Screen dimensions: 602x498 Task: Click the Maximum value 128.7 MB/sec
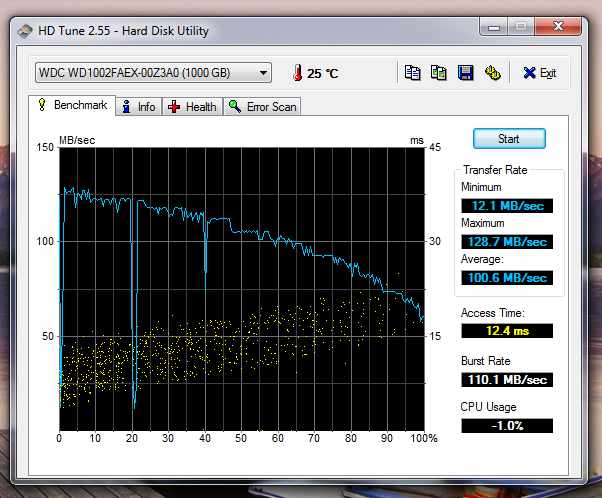pos(507,242)
